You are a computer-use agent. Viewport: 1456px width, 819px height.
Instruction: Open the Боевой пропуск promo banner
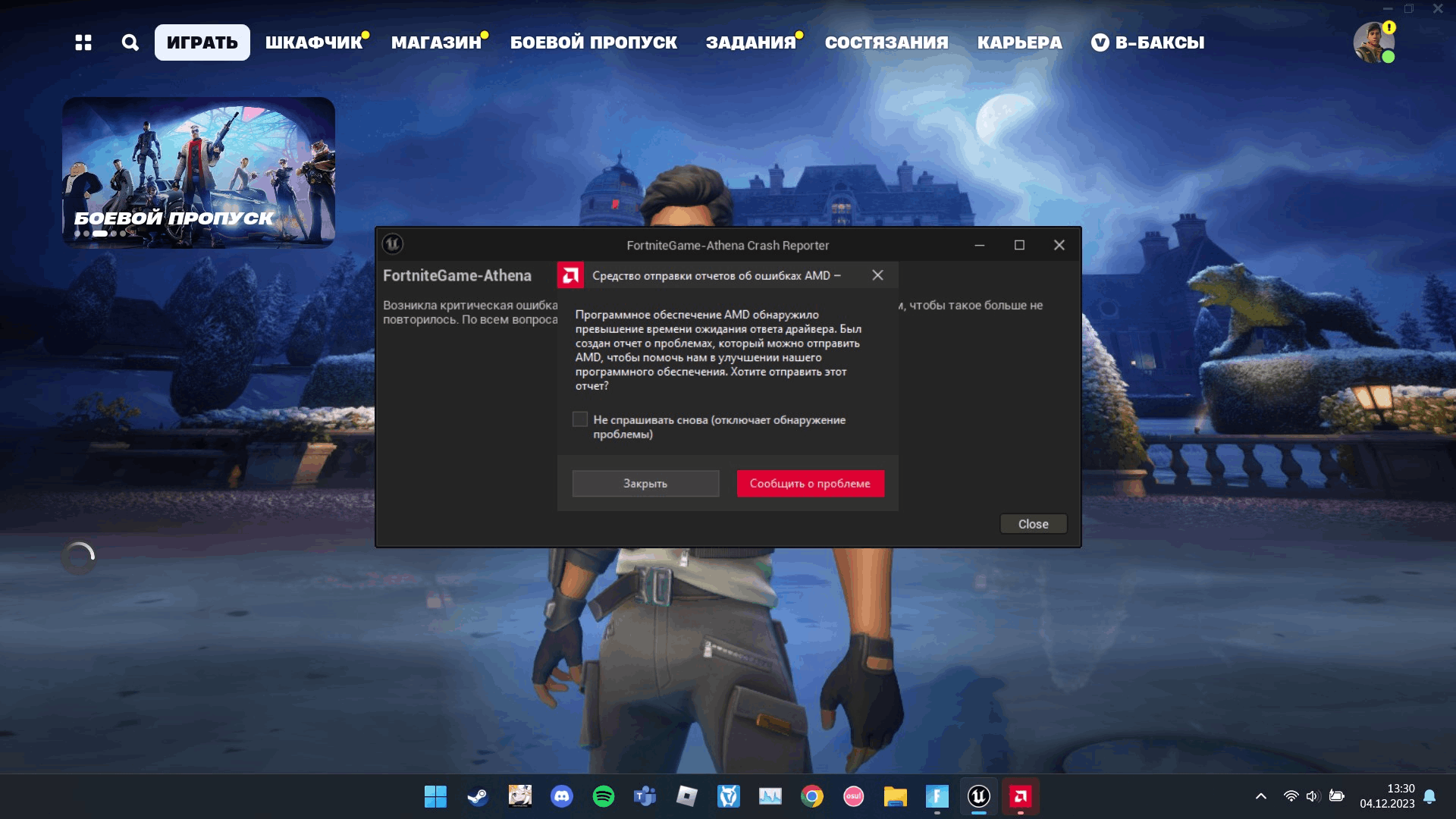(199, 172)
